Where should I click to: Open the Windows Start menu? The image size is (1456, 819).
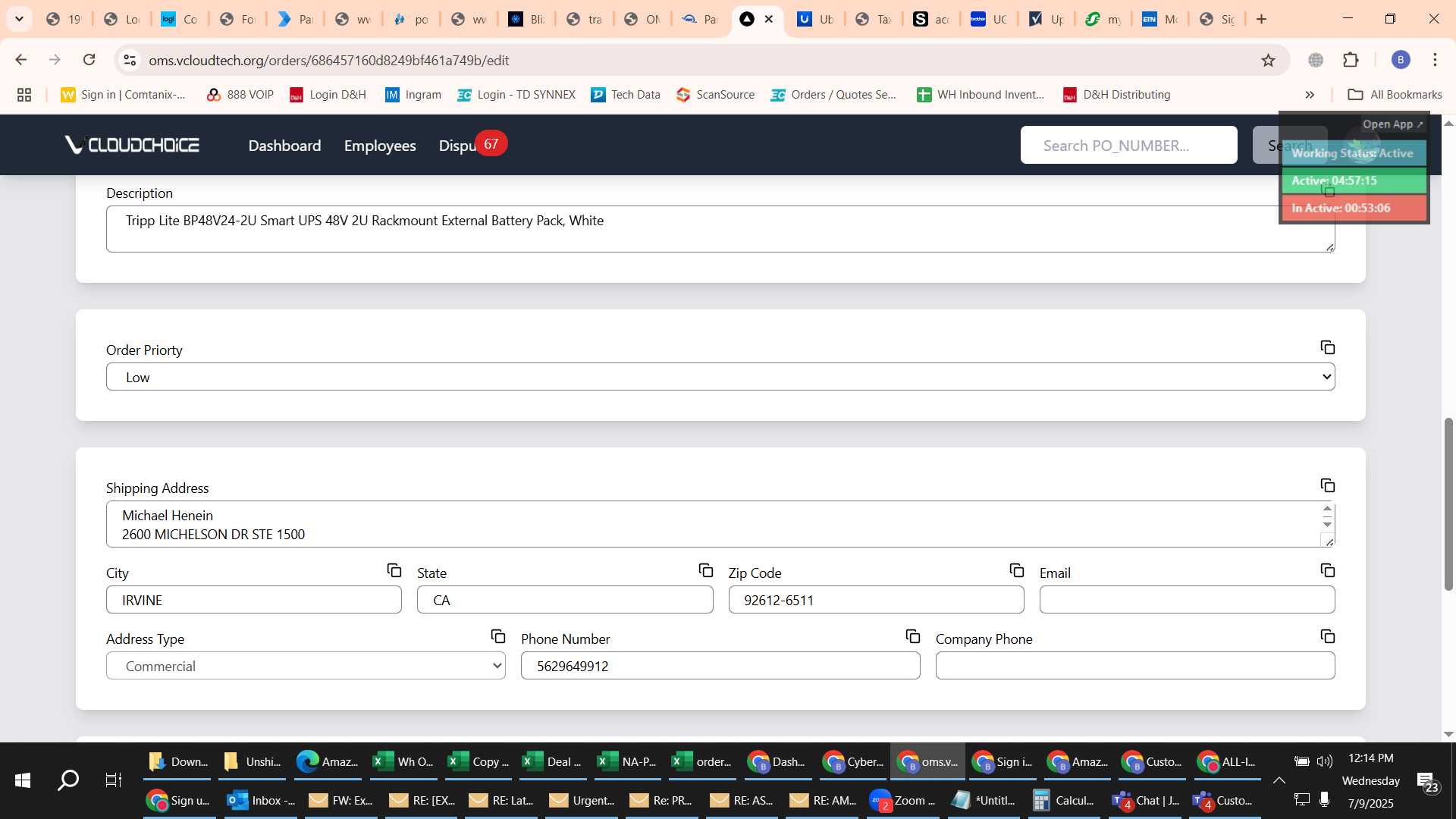23,780
